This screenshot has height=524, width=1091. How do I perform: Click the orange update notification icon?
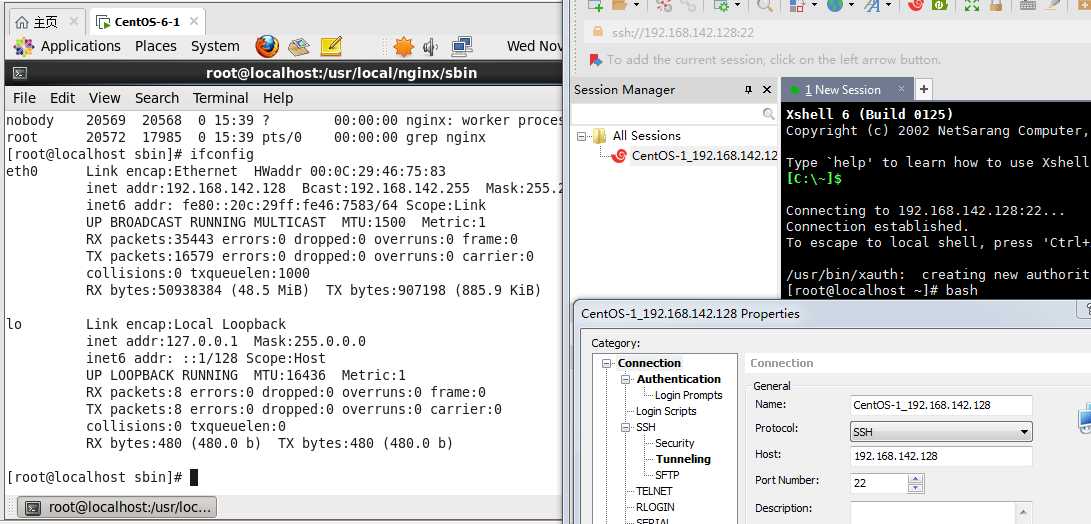[x=403, y=47]
